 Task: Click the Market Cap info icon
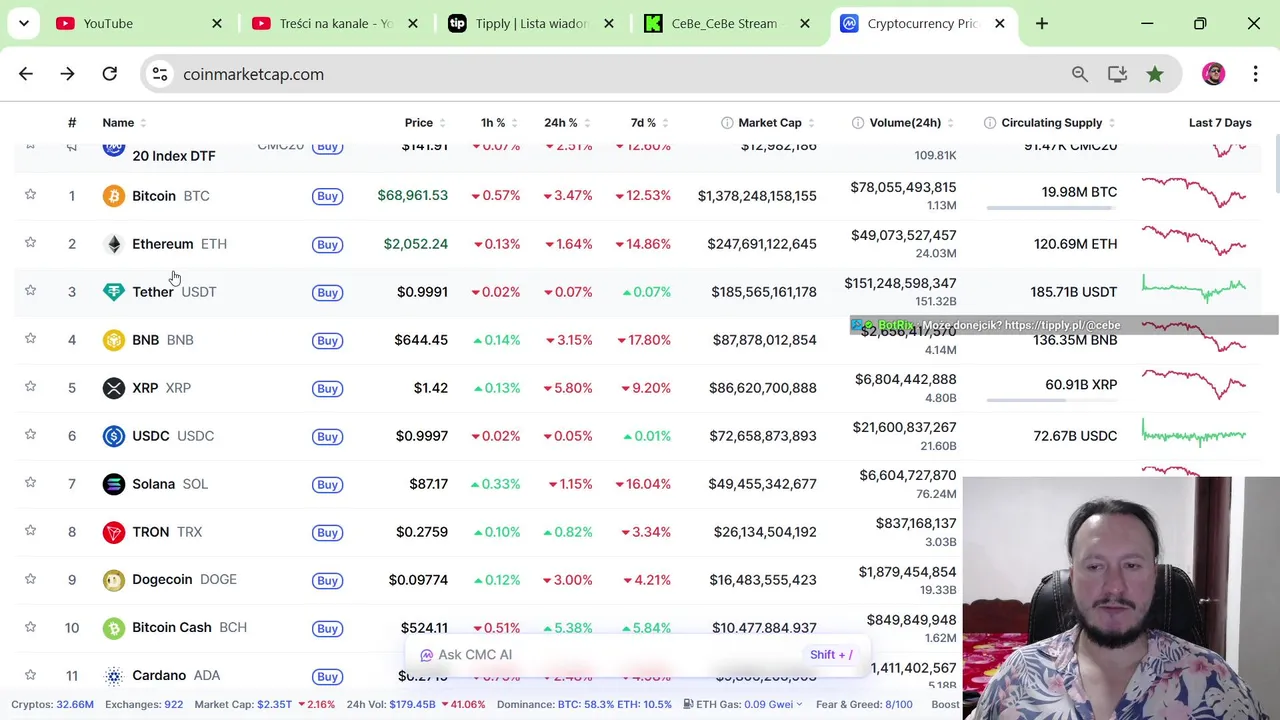(x=727, y=123)
